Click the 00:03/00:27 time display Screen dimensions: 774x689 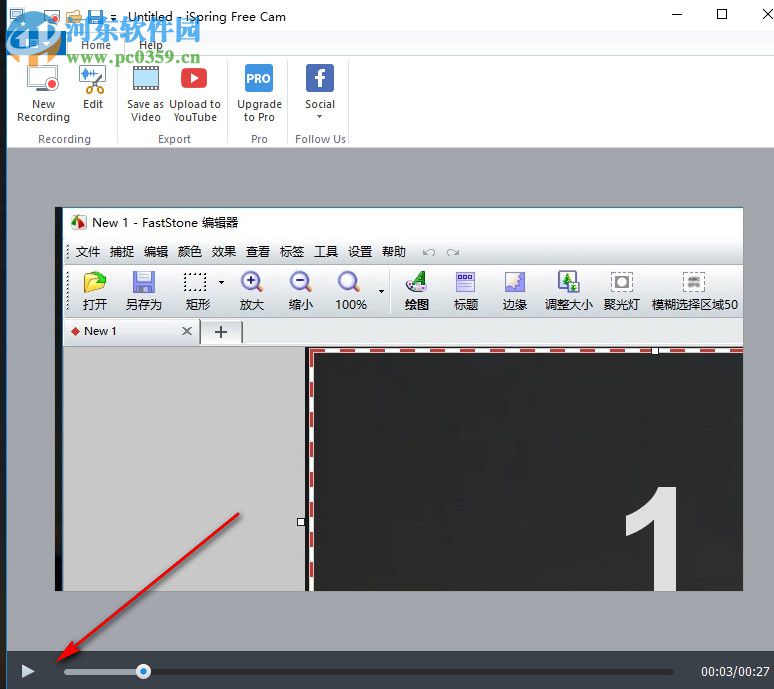pos(735,672)
